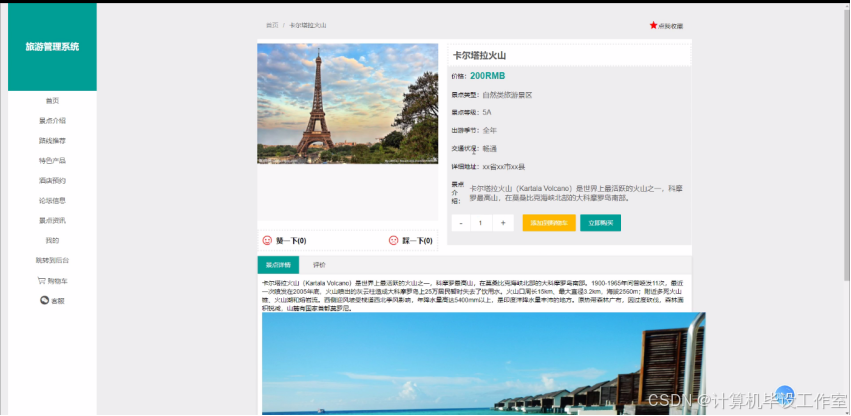Switch to the 评价 tab

pos(319,265)
